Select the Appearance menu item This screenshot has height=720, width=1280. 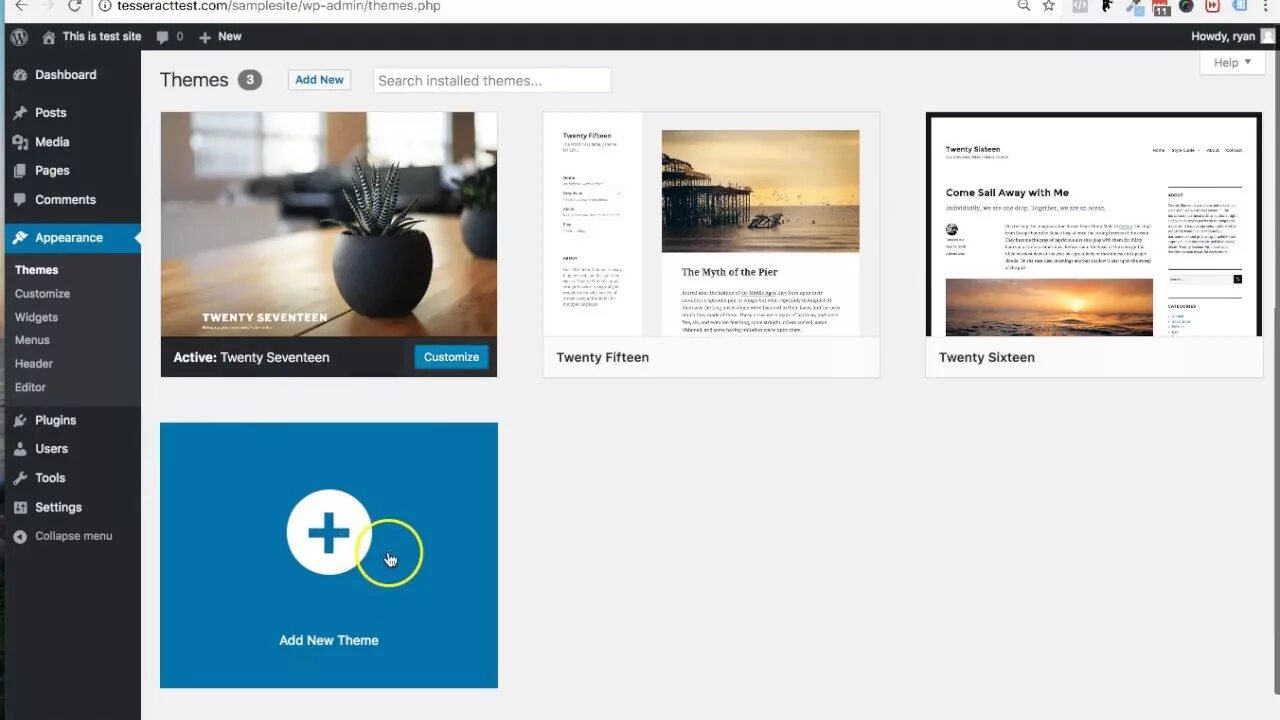[x=70, y=238]
